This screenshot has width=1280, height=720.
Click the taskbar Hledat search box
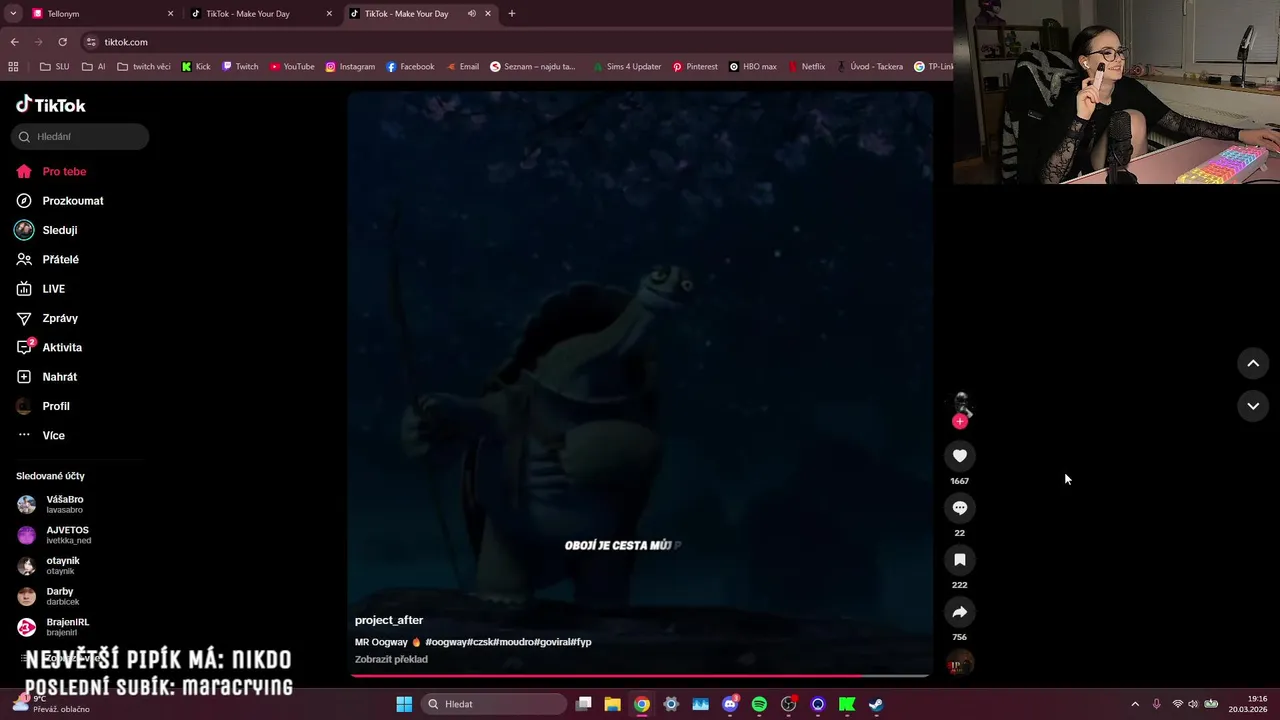pos(494,704)
